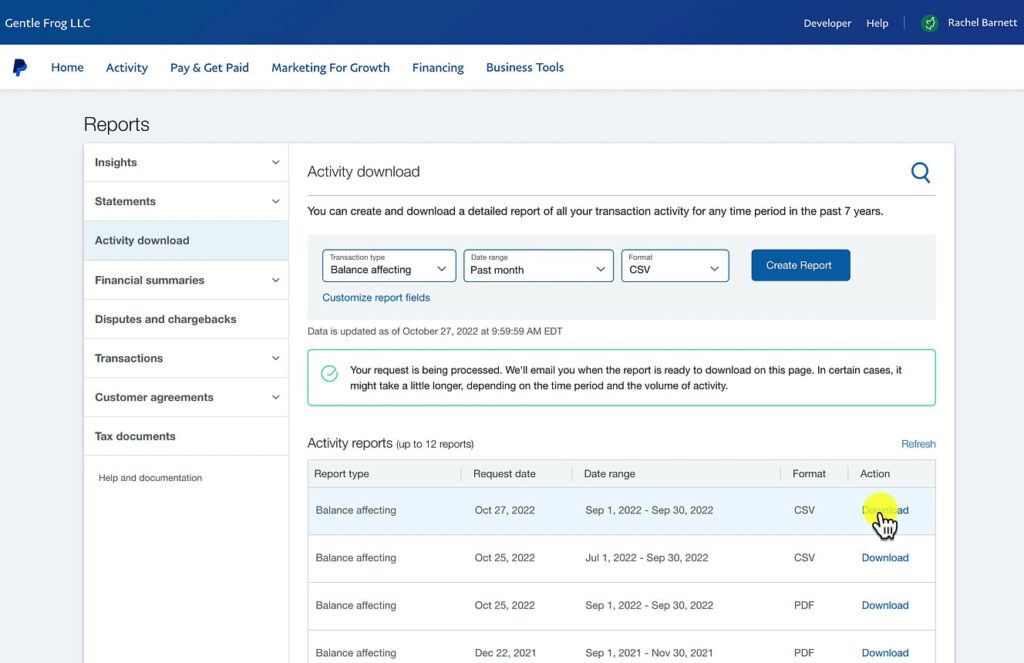Select Marketing For Growth in the navigation

tap(330, 67)
